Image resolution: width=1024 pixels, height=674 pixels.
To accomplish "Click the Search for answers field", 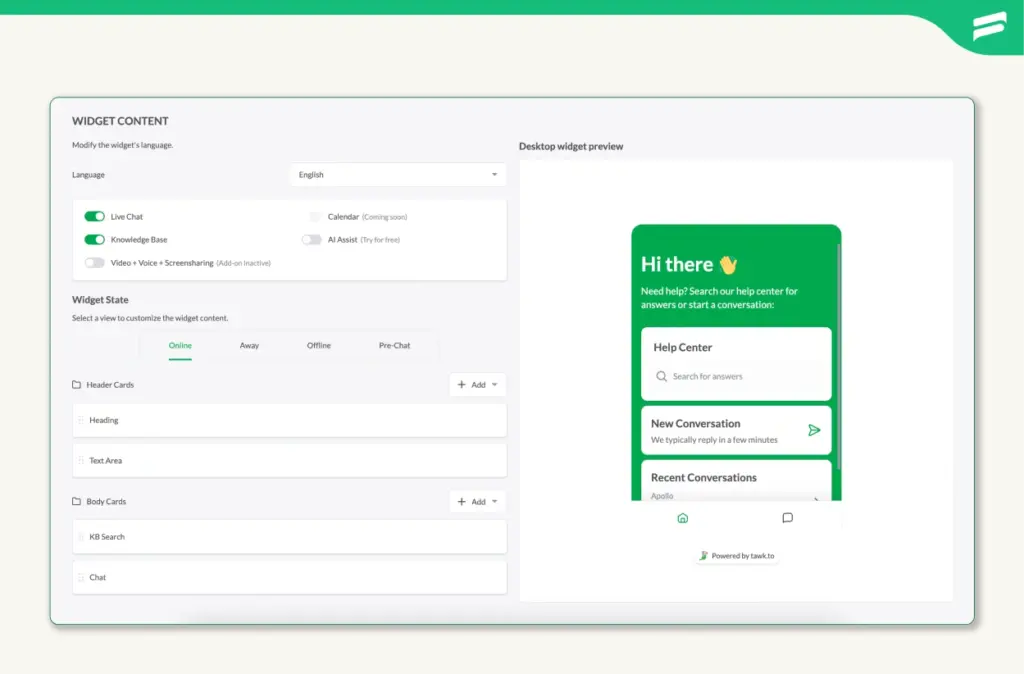I will tap(736, 376).
